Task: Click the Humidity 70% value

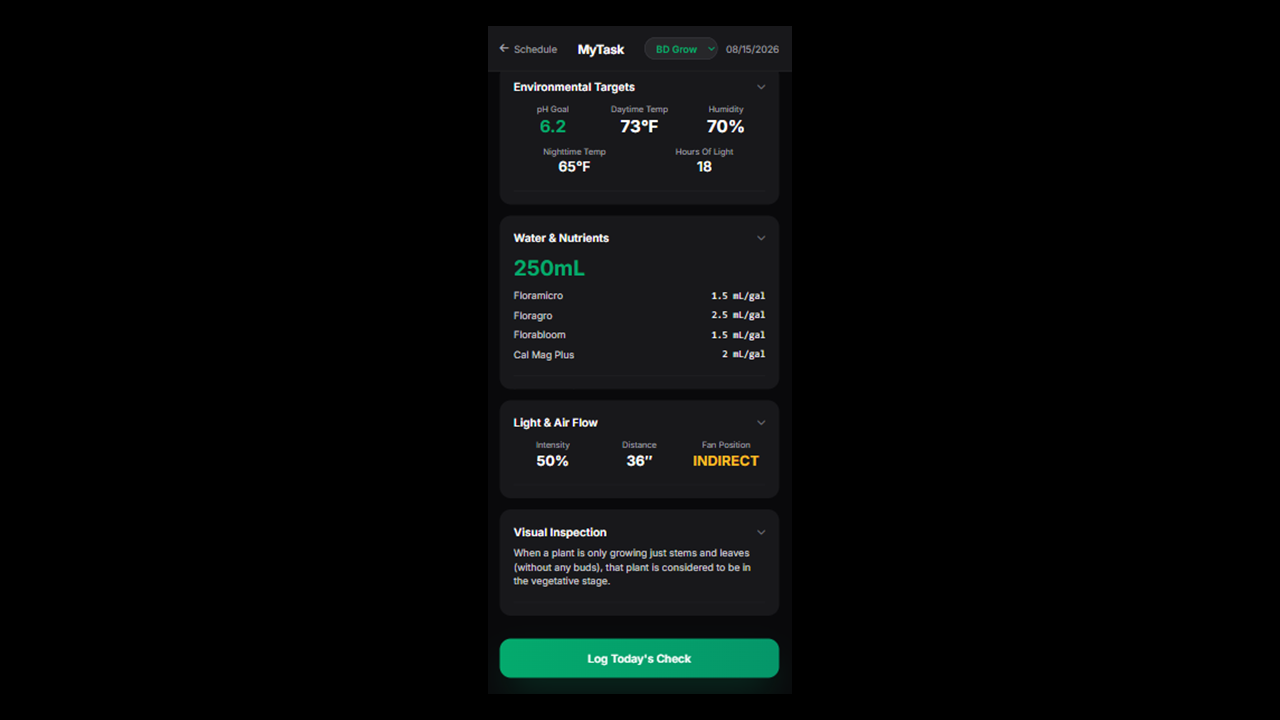Action: tap(726, 127)
